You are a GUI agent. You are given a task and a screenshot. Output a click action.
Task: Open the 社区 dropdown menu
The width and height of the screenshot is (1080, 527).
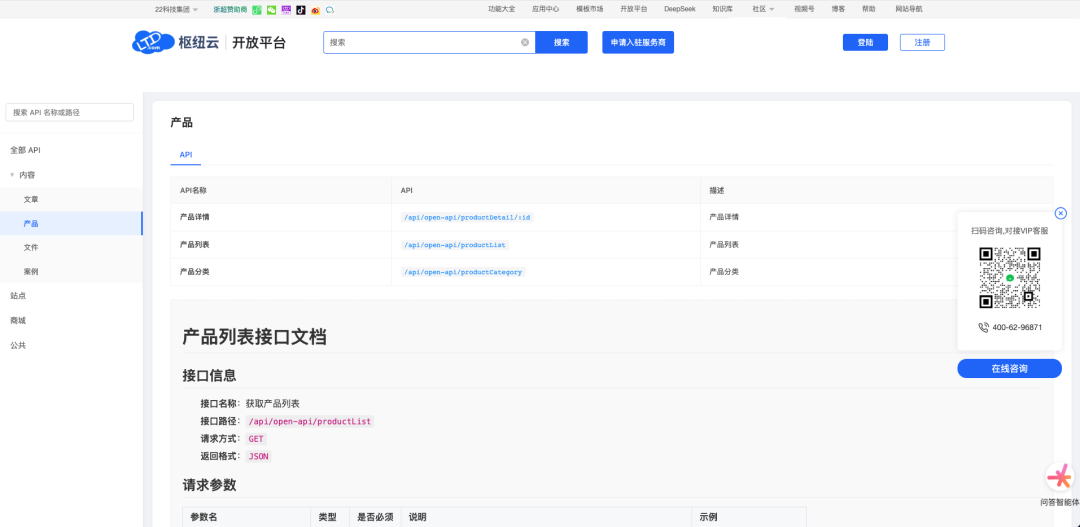tap(763, 9)
